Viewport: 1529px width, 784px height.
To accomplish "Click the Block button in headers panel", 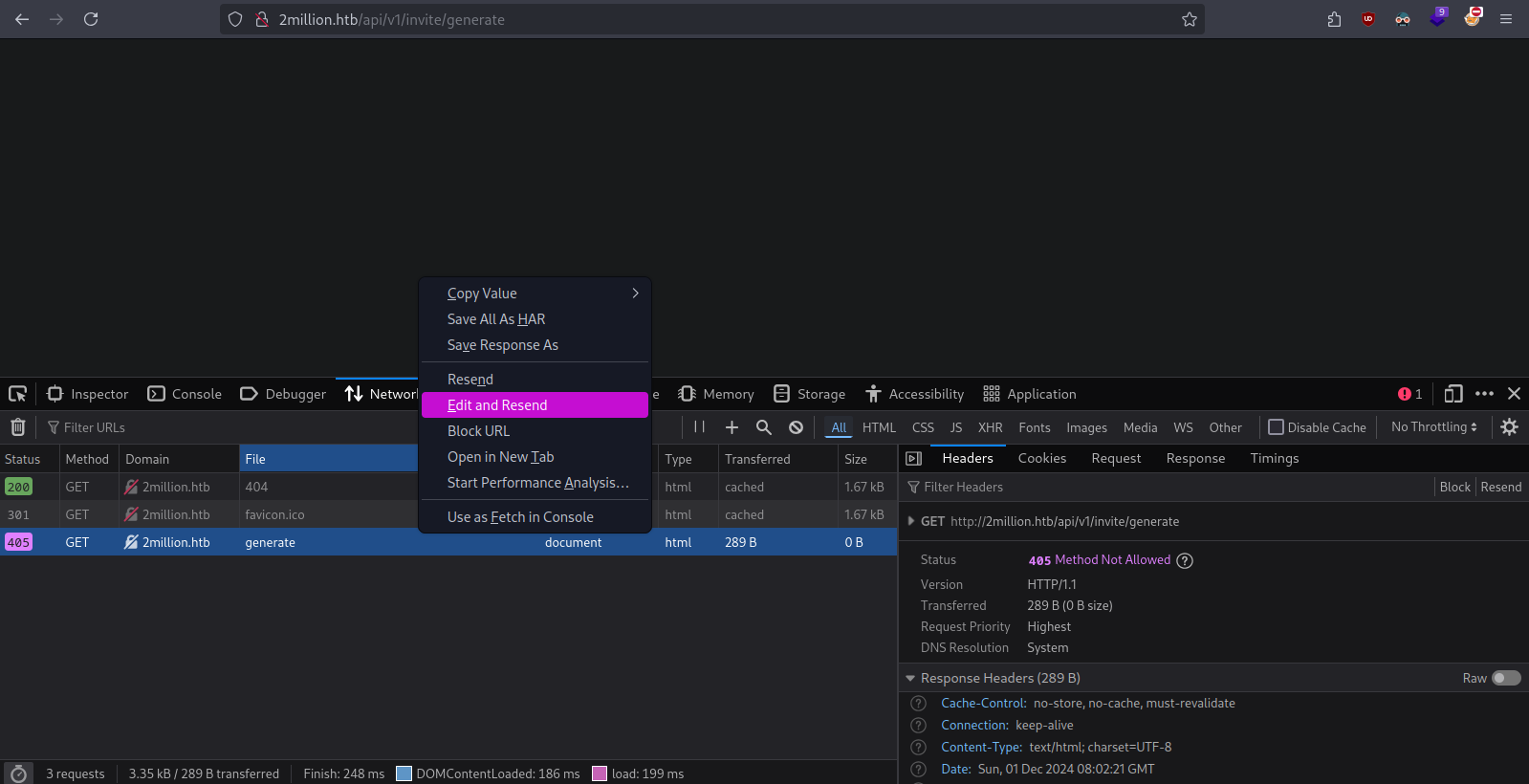I will [x=1454, y=487].
